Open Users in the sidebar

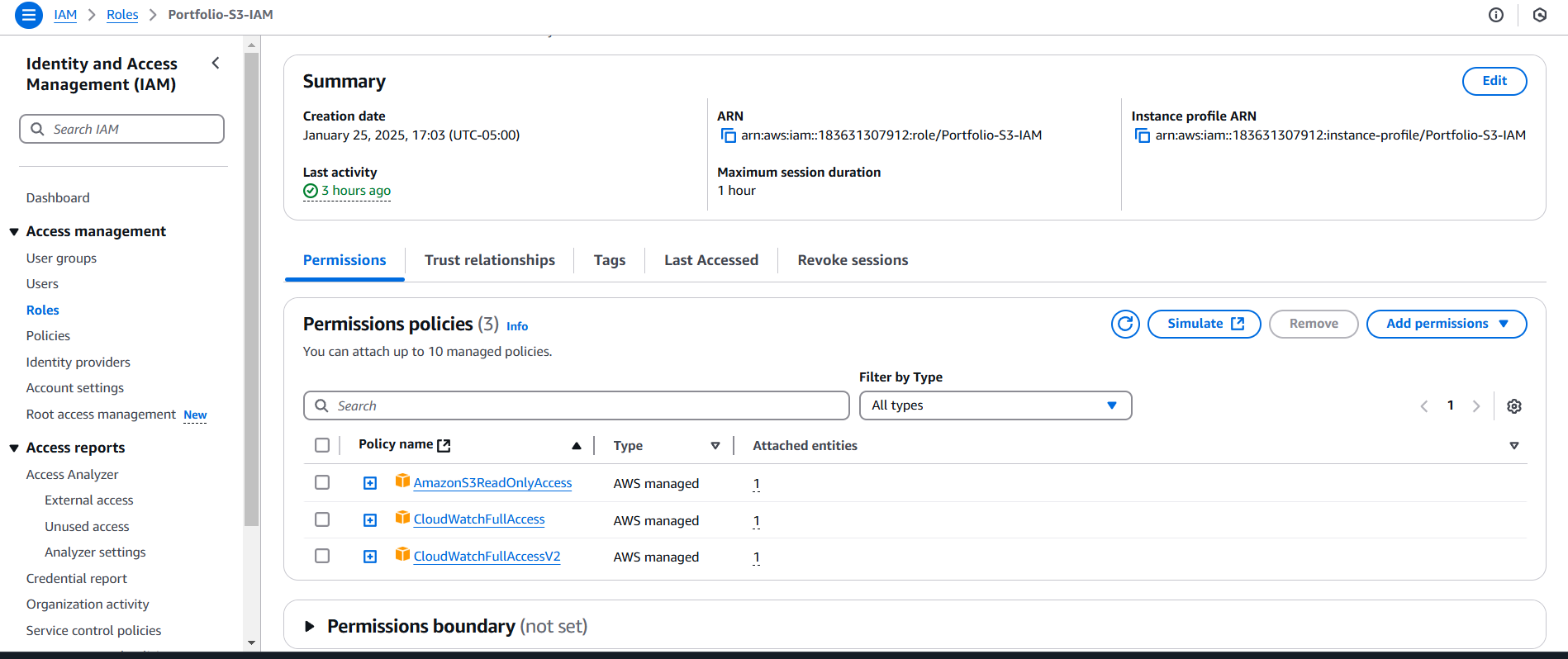pos(42,284)
